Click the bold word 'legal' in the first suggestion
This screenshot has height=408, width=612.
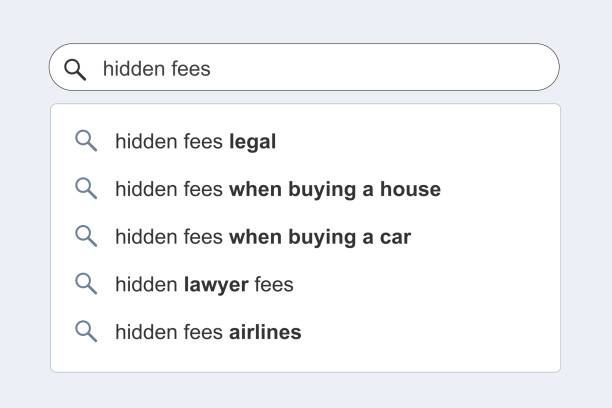[252, 142]
